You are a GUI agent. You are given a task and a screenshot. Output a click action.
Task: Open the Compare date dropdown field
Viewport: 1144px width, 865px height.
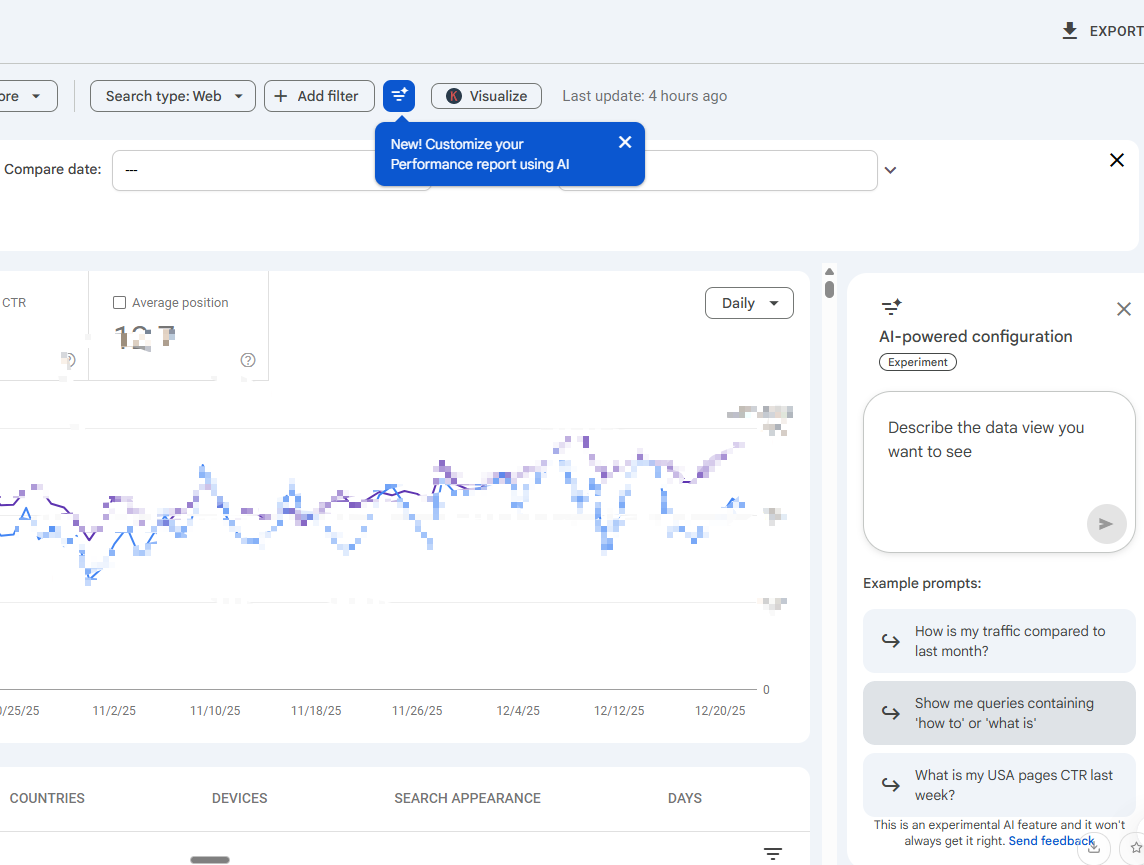point(271,171)
